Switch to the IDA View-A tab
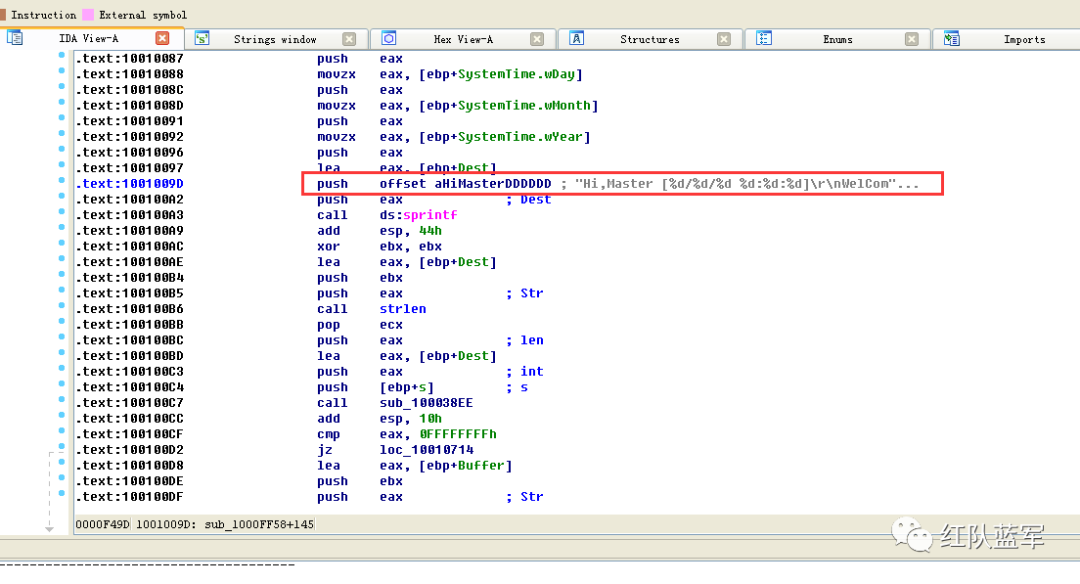Image resolution: width=1080 pixels, height=584 pixels. click(x=89, y=39)
